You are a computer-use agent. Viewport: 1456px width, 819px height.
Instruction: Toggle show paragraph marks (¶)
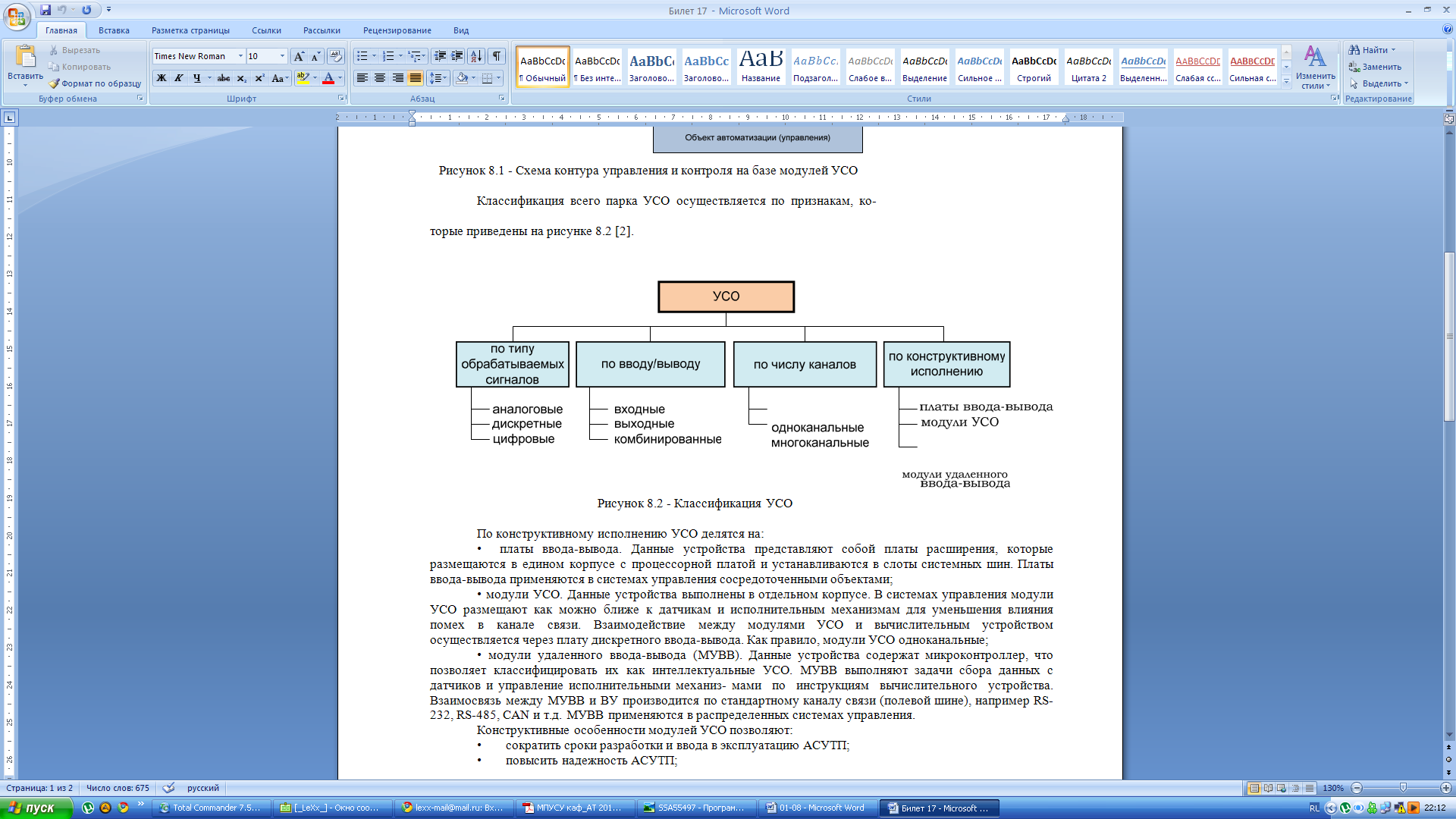(x=497, y=56)
